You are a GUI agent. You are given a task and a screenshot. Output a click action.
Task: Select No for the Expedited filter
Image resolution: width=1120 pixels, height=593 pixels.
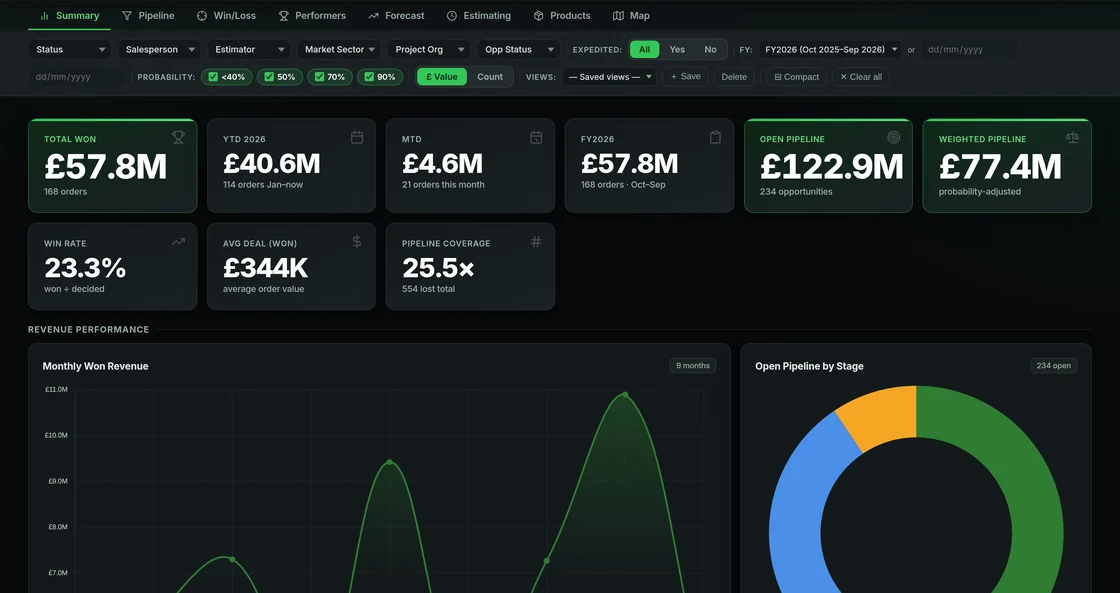[x=710, y=49]
